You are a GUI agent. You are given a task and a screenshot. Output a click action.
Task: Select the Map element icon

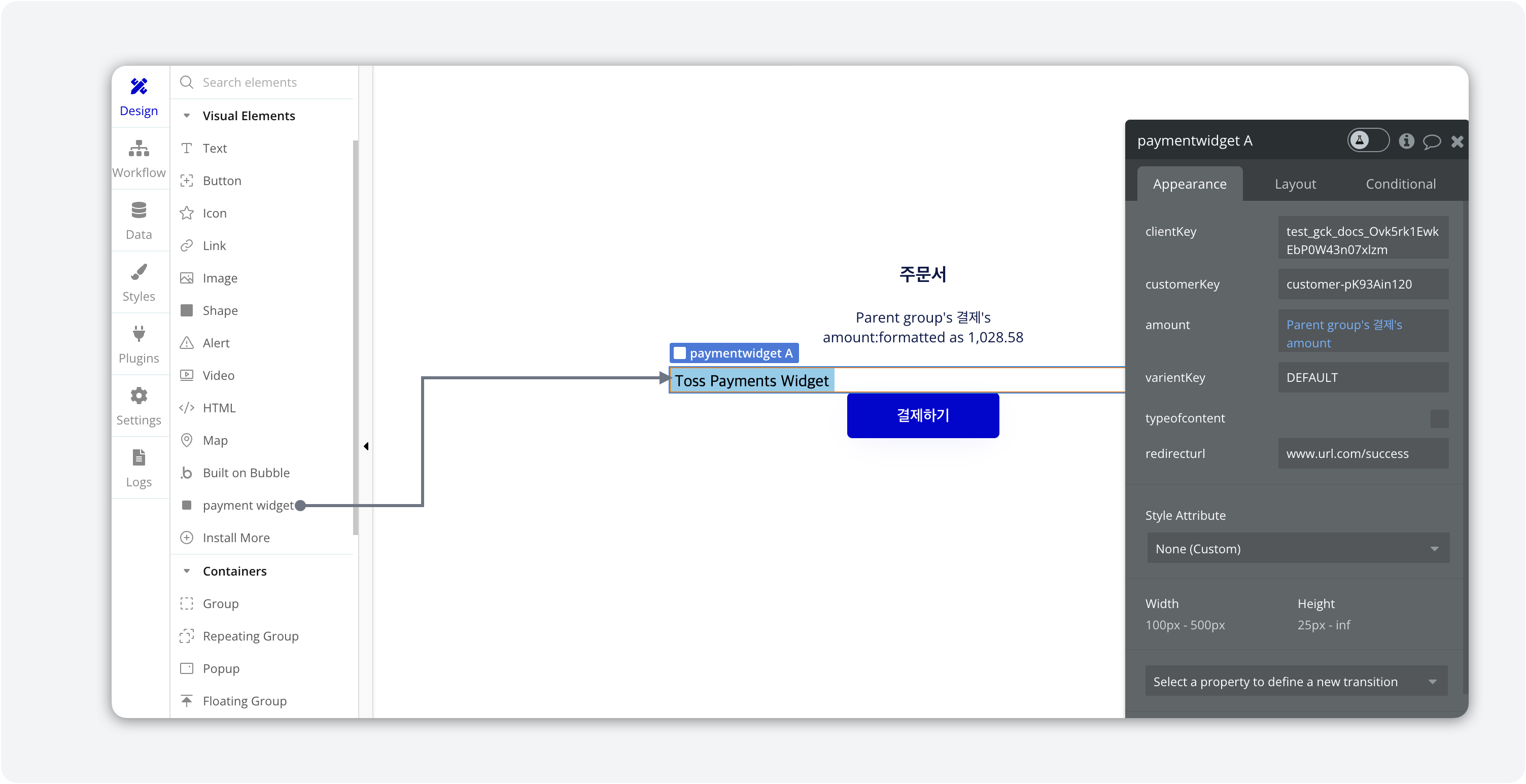187,441
